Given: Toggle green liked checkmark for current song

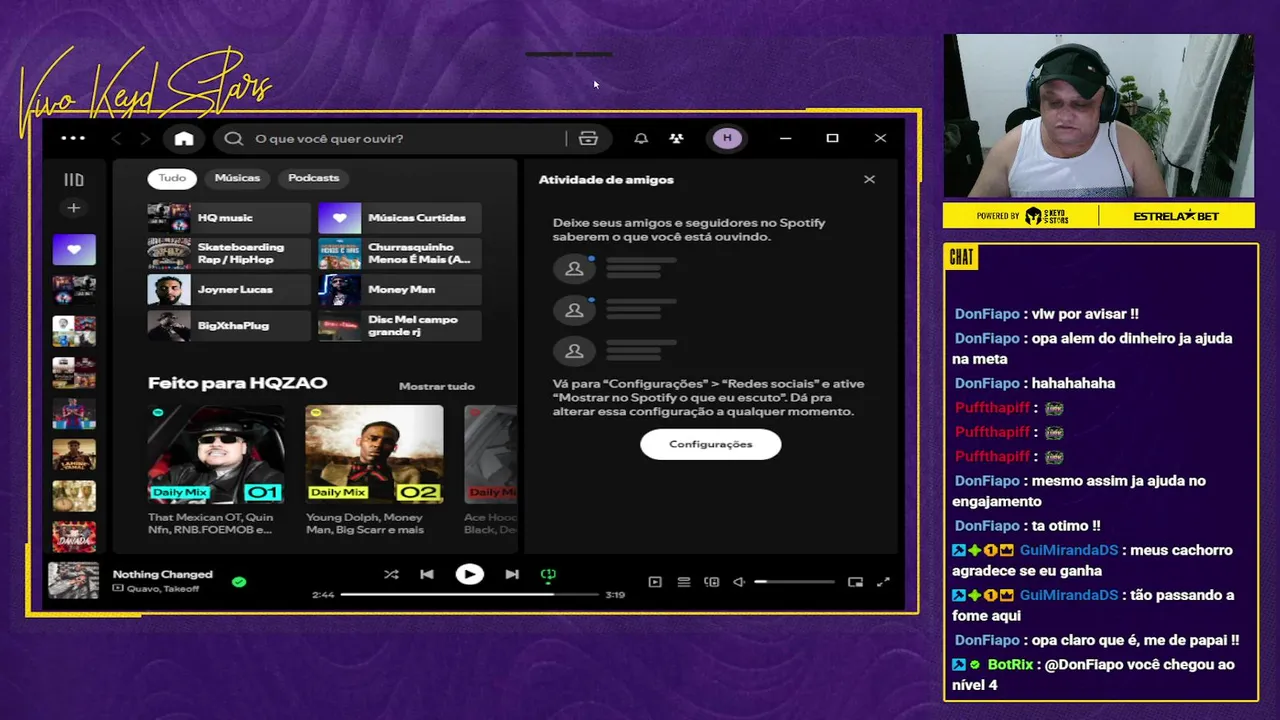Looking at the screenshot, I should tap(239, 581).
